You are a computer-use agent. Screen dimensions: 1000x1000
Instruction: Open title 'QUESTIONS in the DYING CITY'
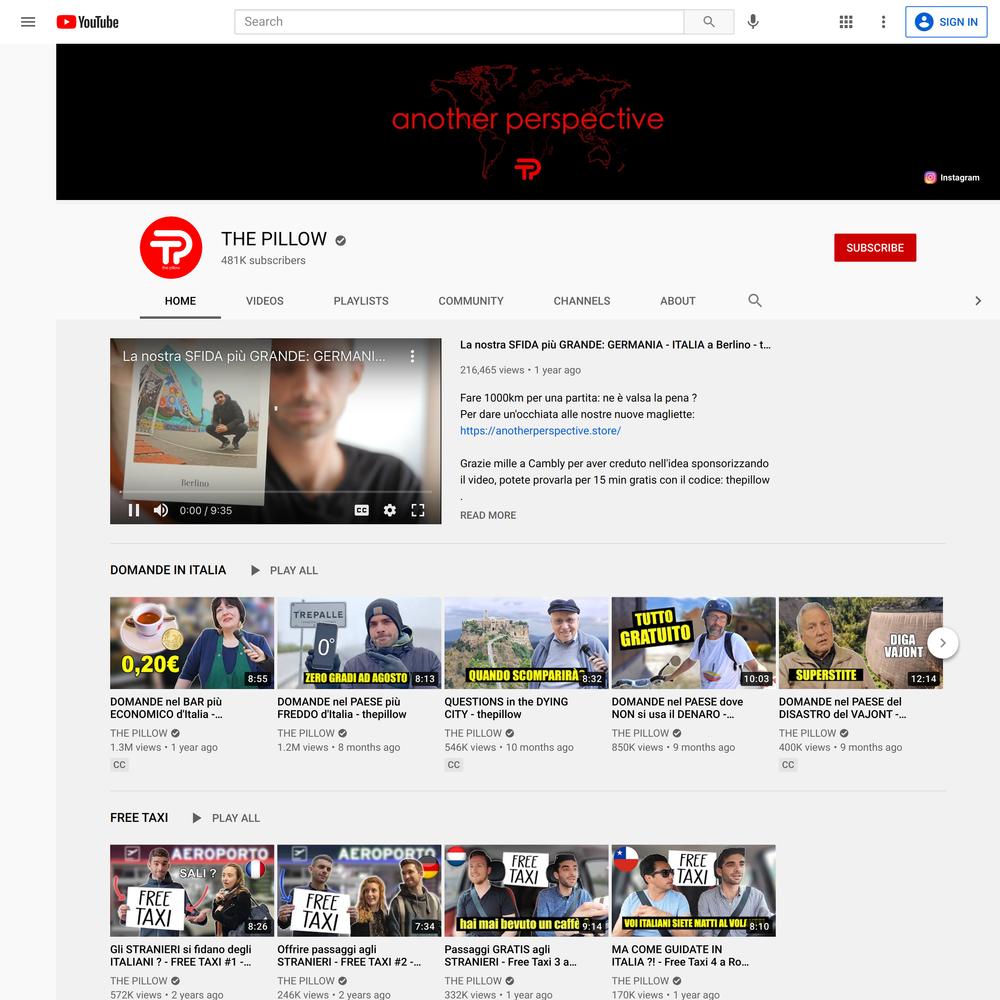(x=506, y=708)
